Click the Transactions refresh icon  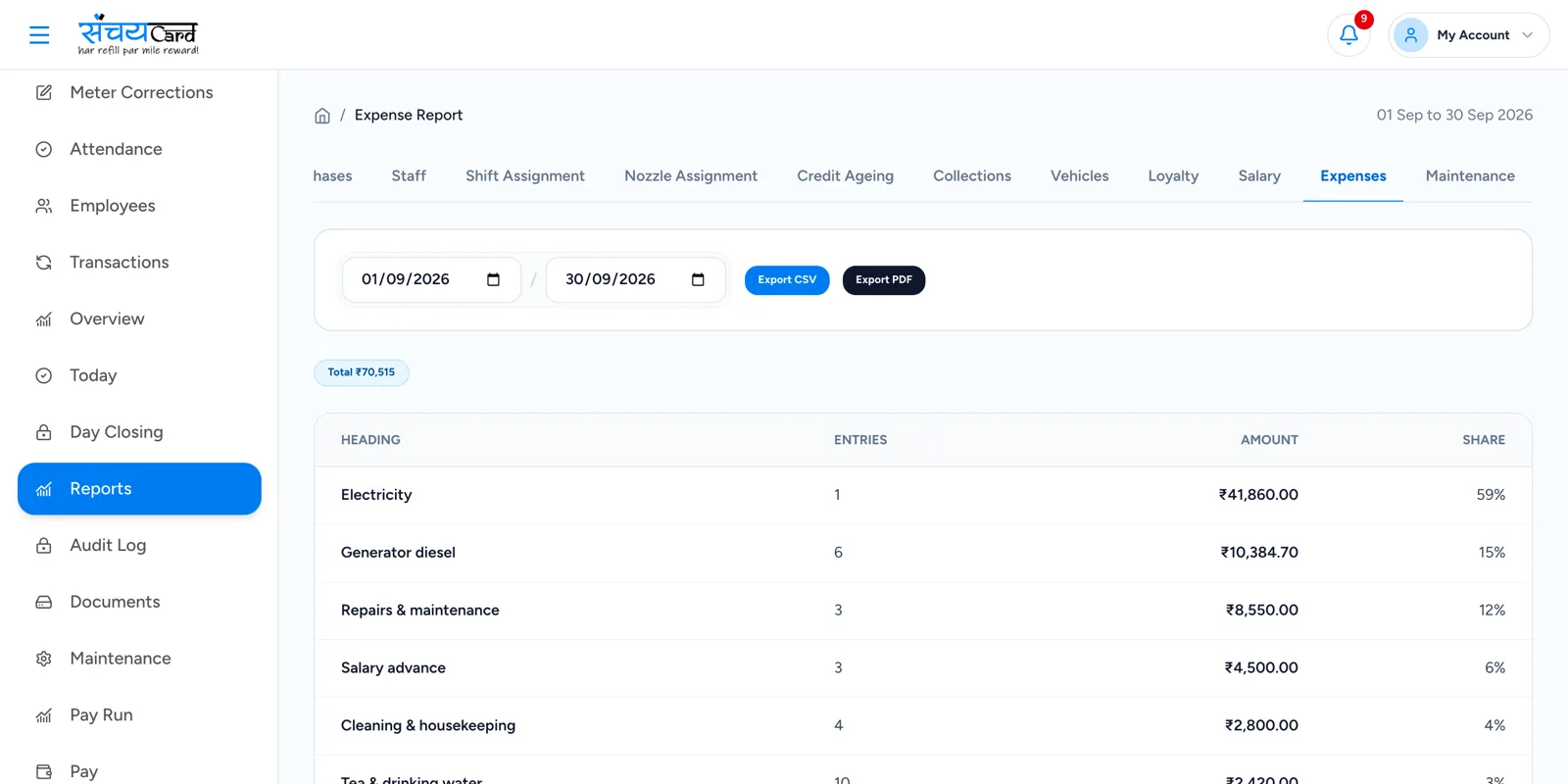(44, 263)
